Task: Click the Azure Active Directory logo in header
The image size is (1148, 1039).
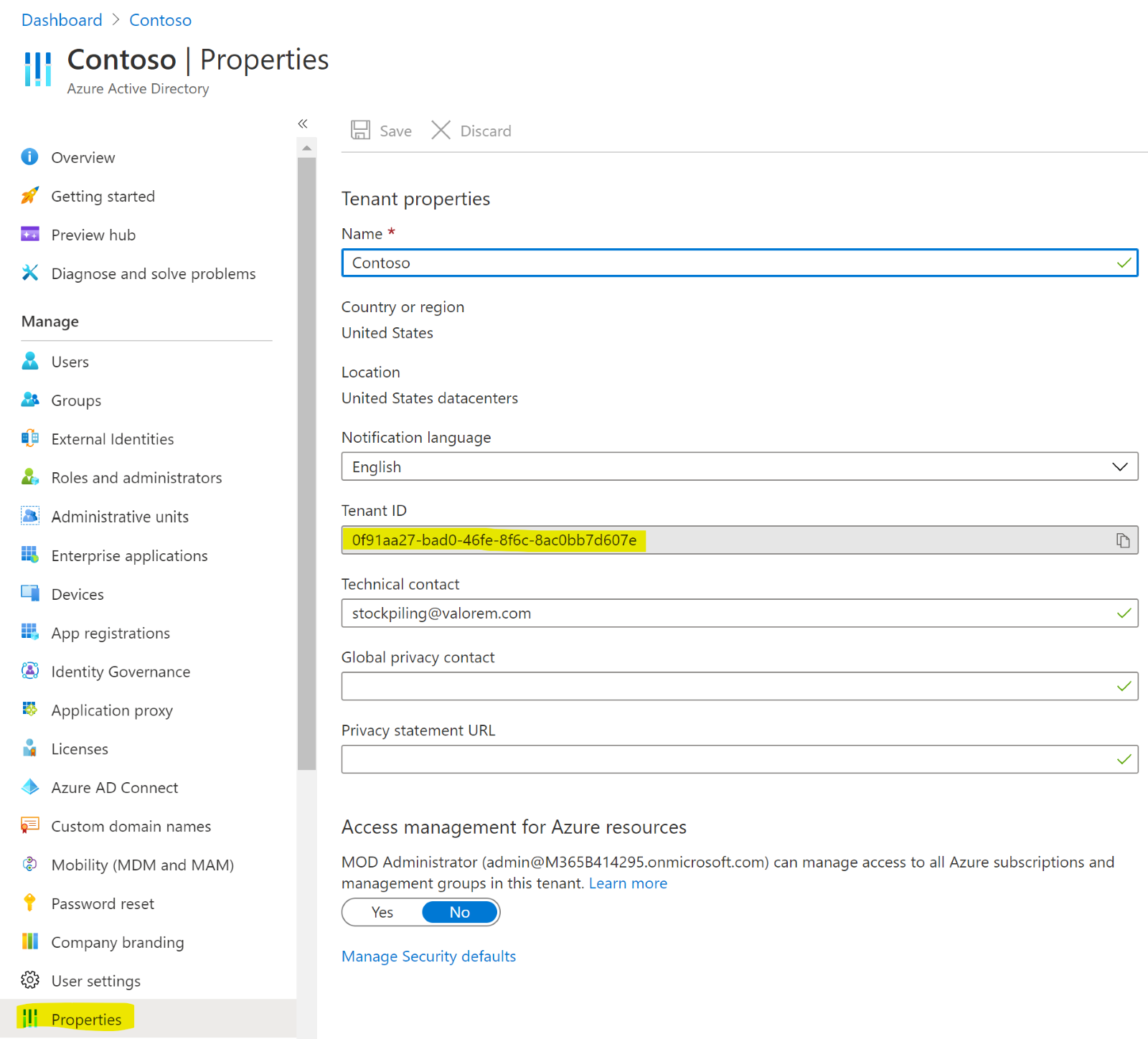Action: click(x=38, y=69)
